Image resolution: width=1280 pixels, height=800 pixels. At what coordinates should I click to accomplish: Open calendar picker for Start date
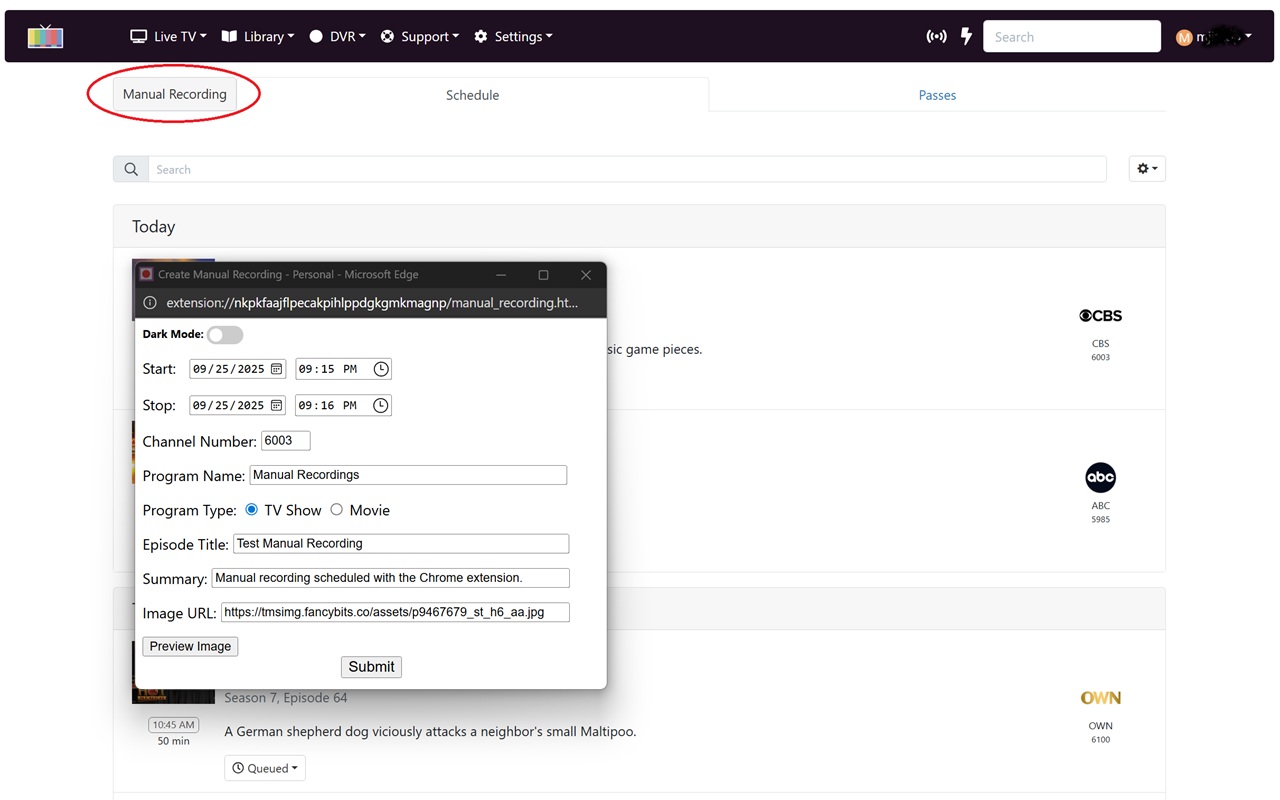277,369
